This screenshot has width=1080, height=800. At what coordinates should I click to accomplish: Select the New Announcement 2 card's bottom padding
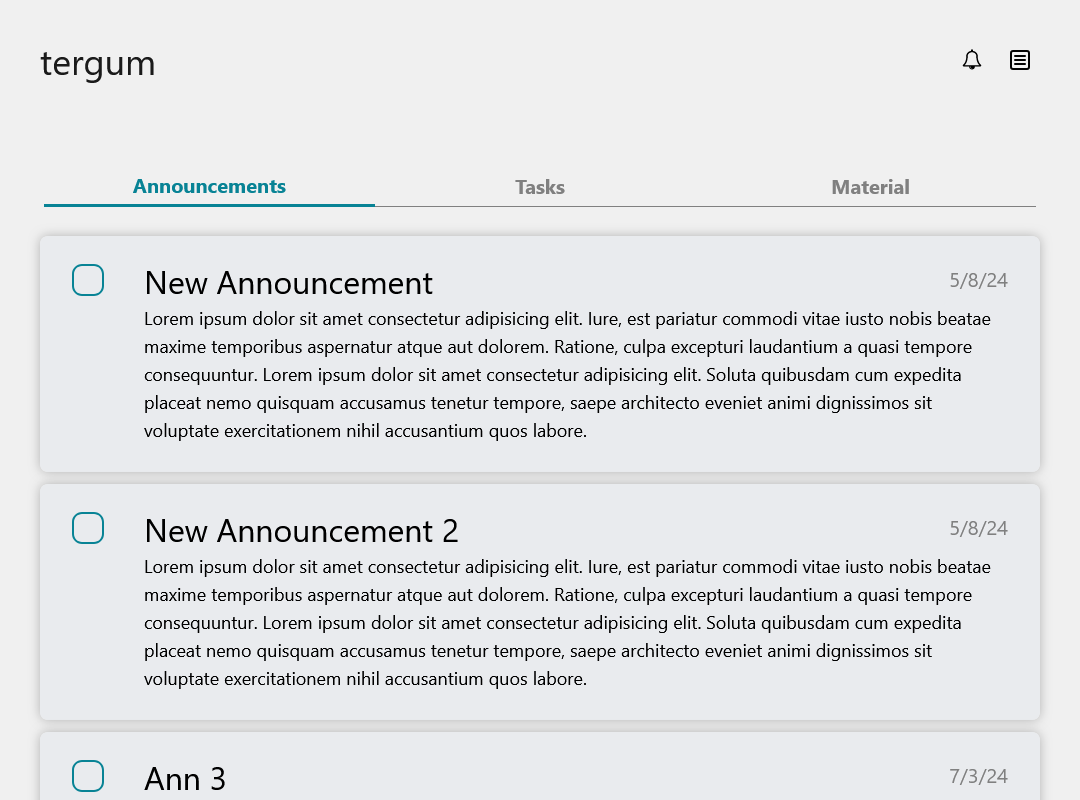coord(540,705)
